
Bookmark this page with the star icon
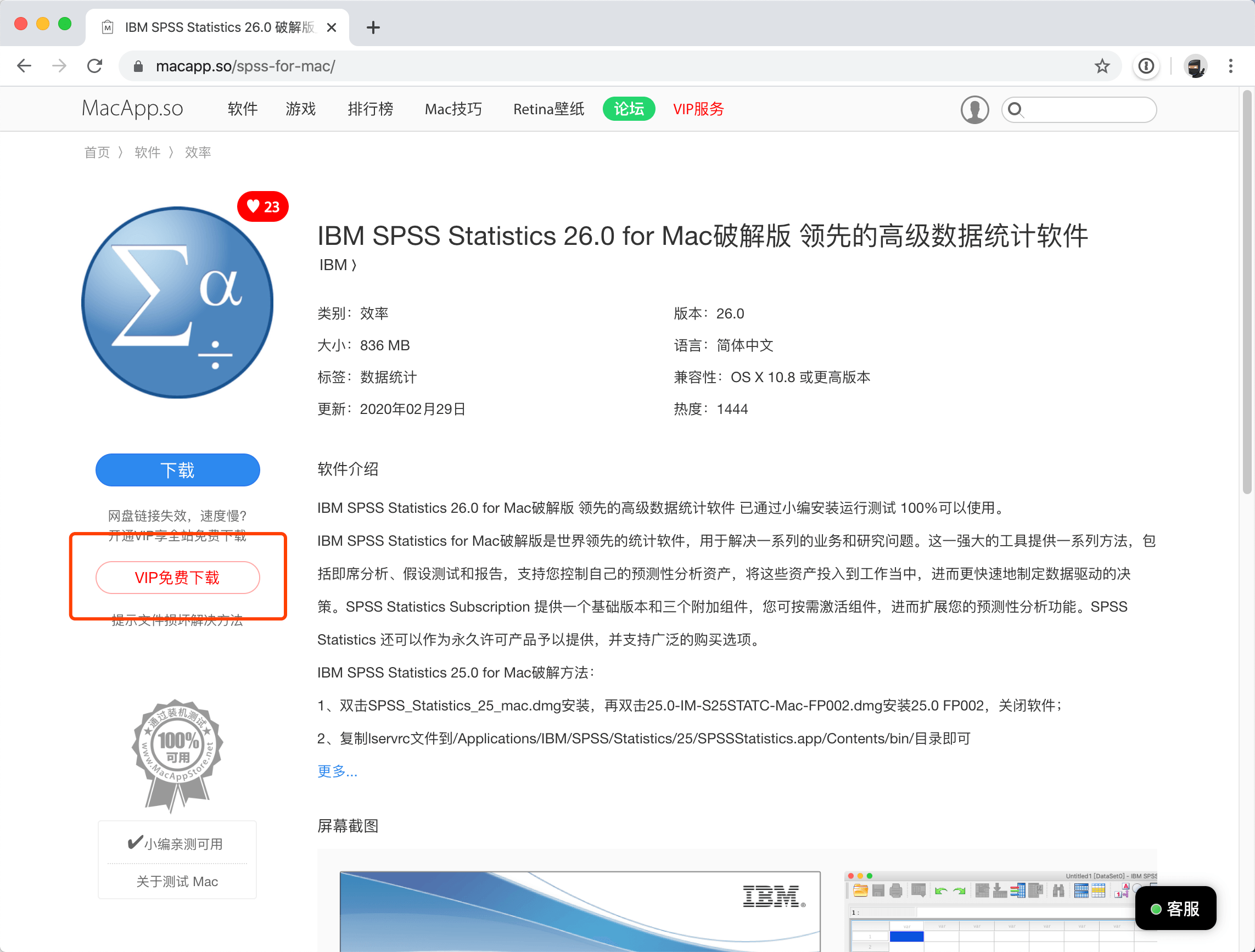click(x=1102, y=66)
